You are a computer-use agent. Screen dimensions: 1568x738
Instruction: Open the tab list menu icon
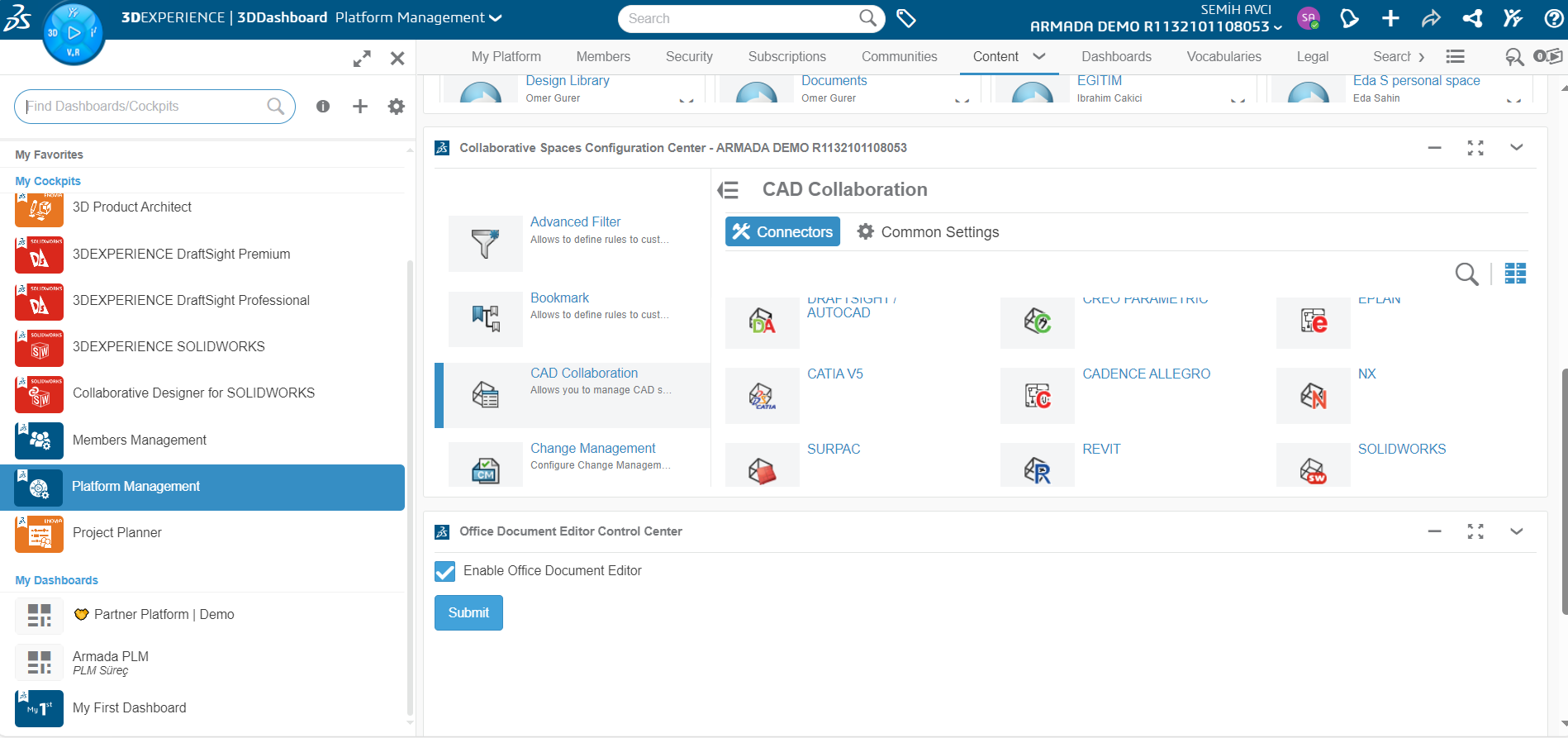pos(1456,56)
